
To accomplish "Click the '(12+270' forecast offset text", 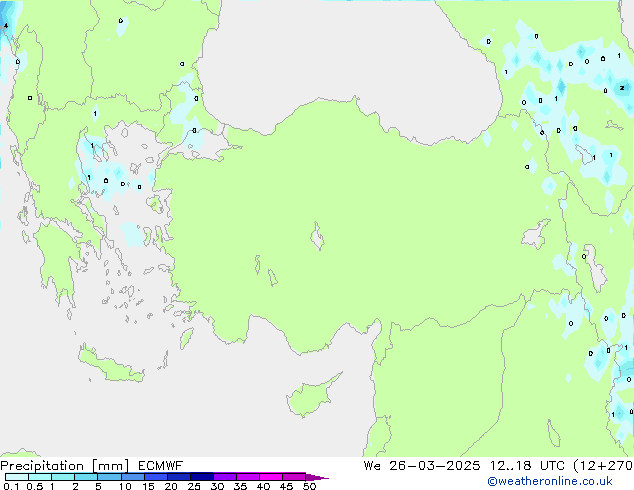I will tap(603, 465).
